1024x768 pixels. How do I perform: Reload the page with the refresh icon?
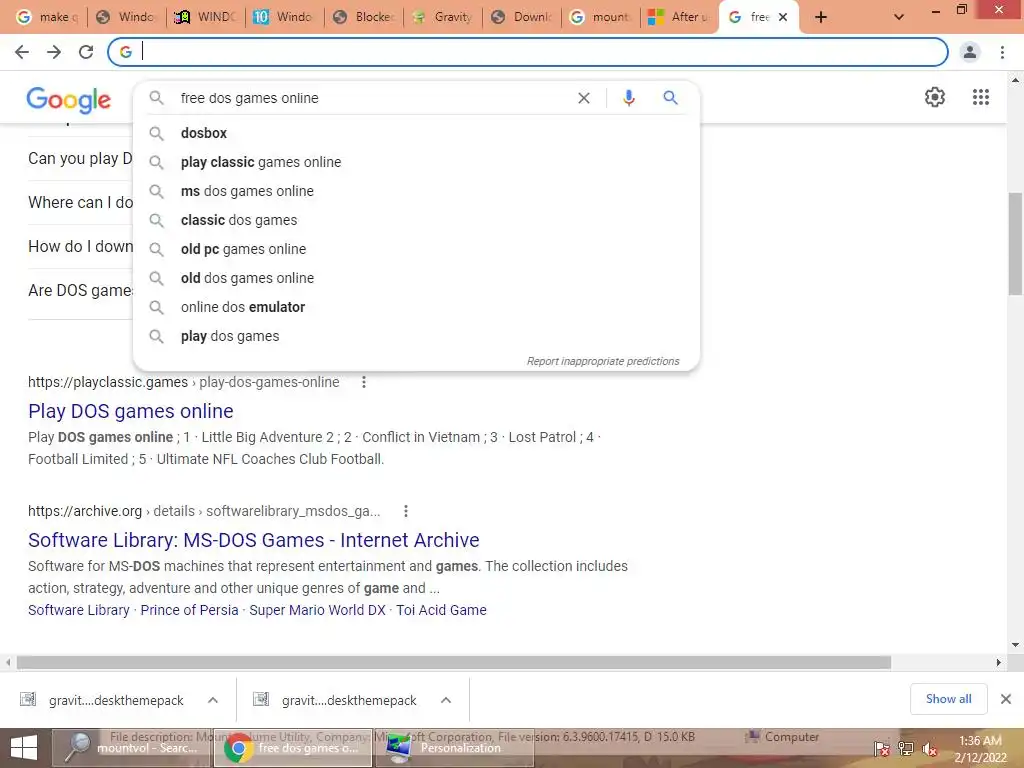(x=86, y=52)
